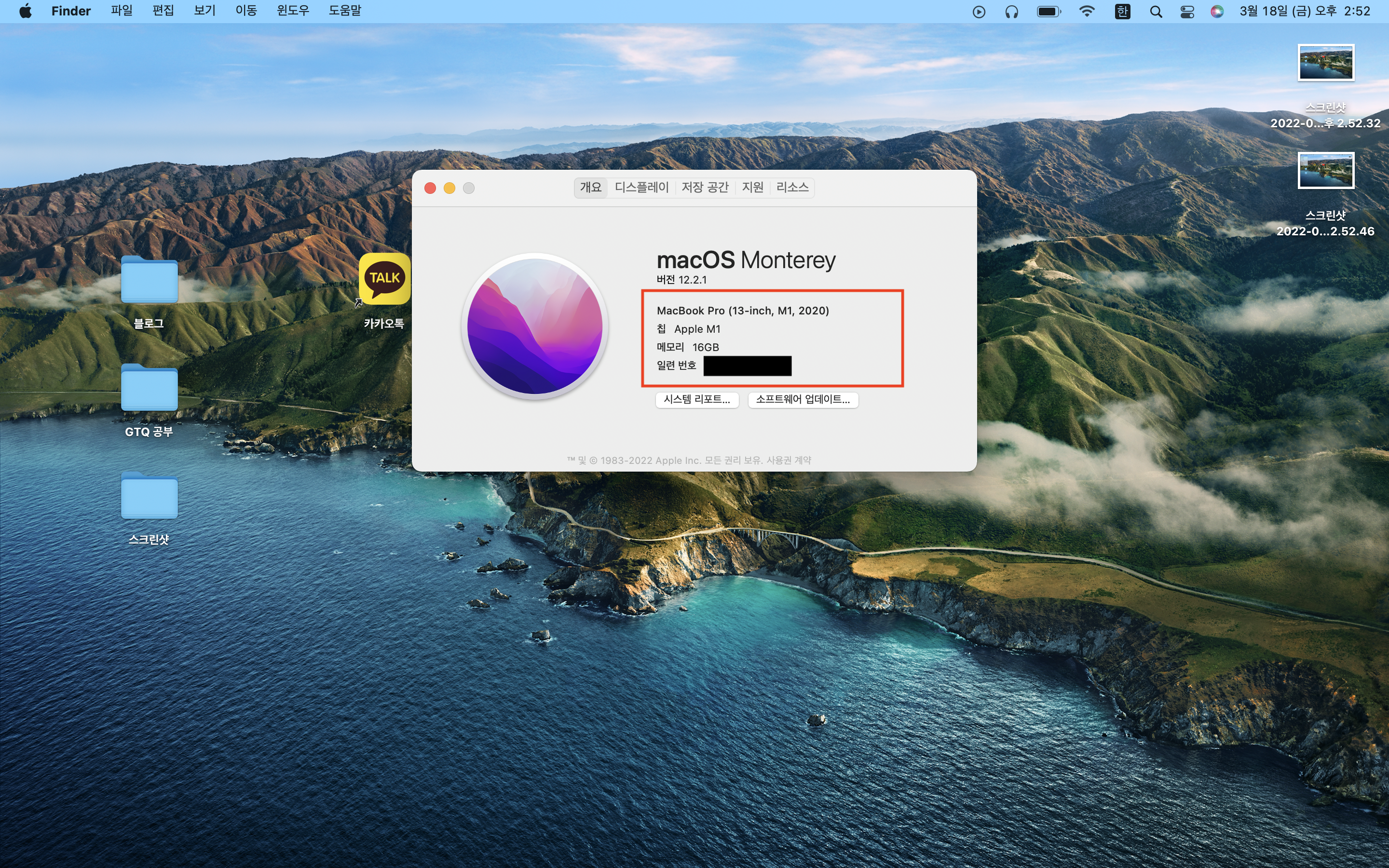The width and height of the screenshot is (1389, 868).
Task: Select the 2.52.32 screenshot thumbnail
Action: pyautogui.click(x=1325, y=63)
